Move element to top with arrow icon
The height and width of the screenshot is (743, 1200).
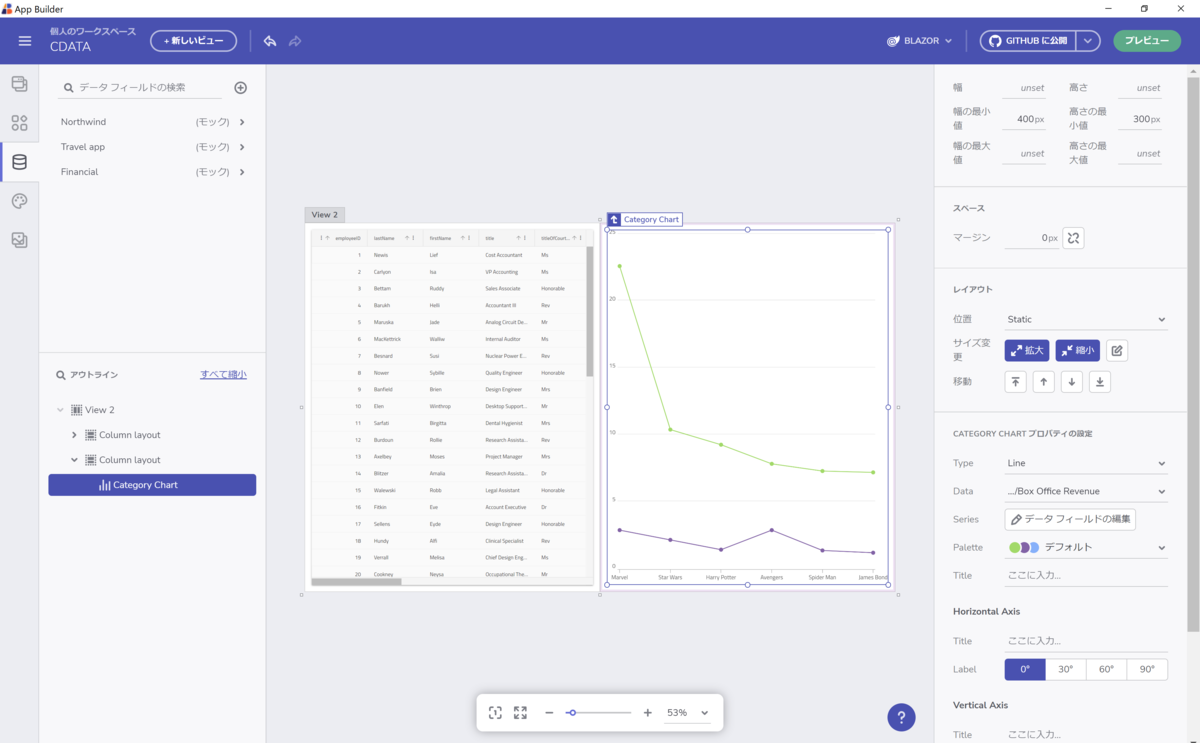coord(1015,382)
